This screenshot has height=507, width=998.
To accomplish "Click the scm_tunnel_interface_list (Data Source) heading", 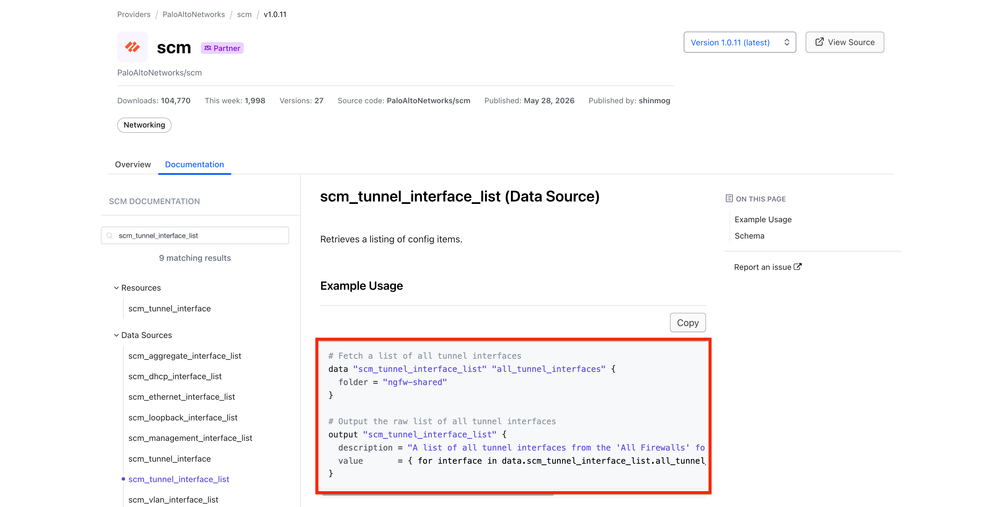I will [460, 197].
